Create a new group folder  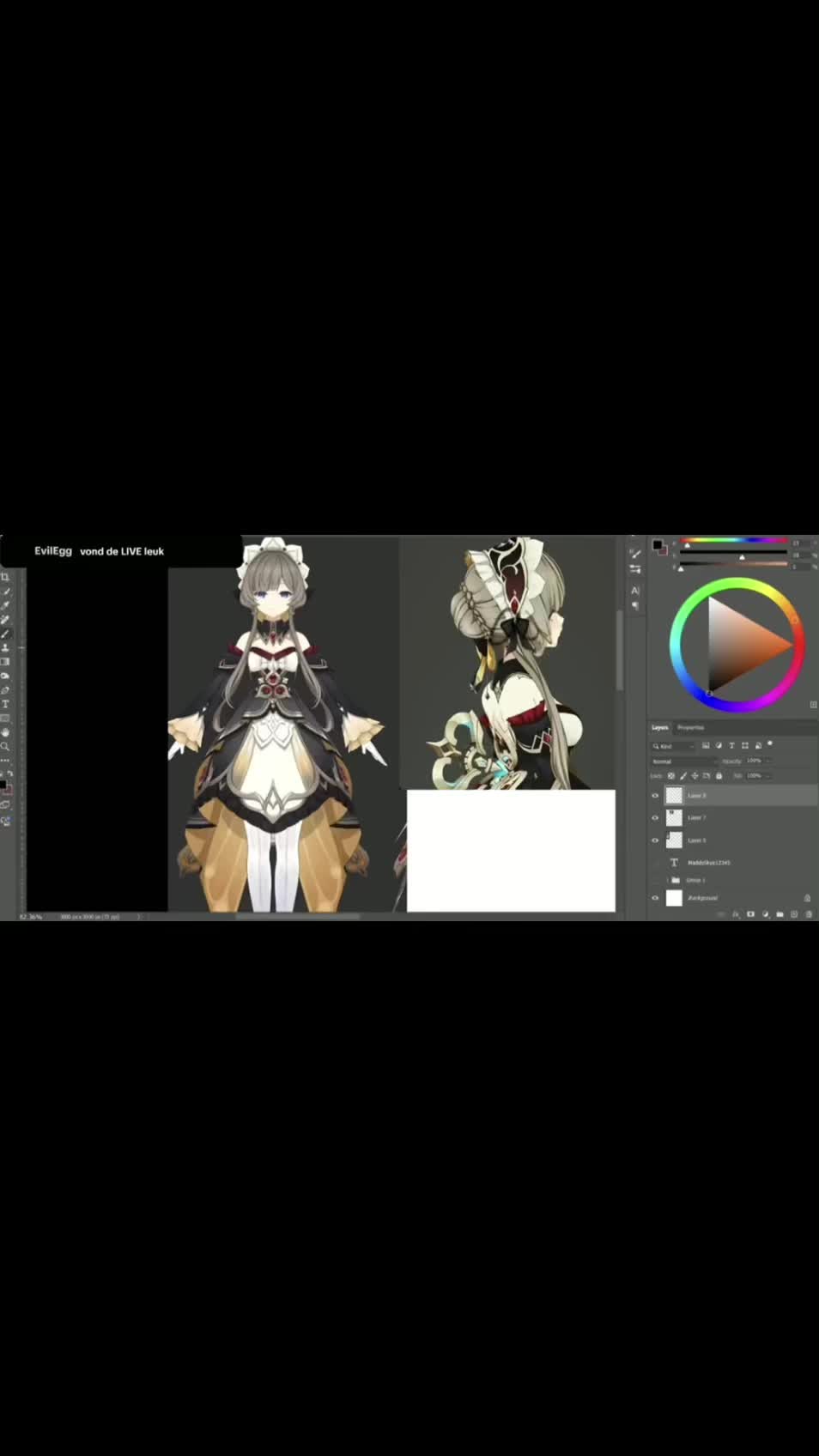pyautogui.click(x=780, y=914)
